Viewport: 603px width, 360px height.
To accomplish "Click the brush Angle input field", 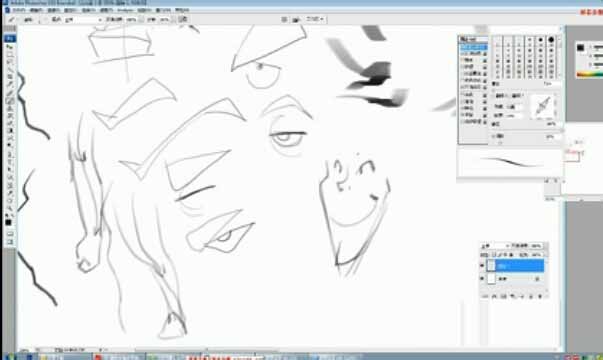I will pyautogui.click(x=515, y=106).
